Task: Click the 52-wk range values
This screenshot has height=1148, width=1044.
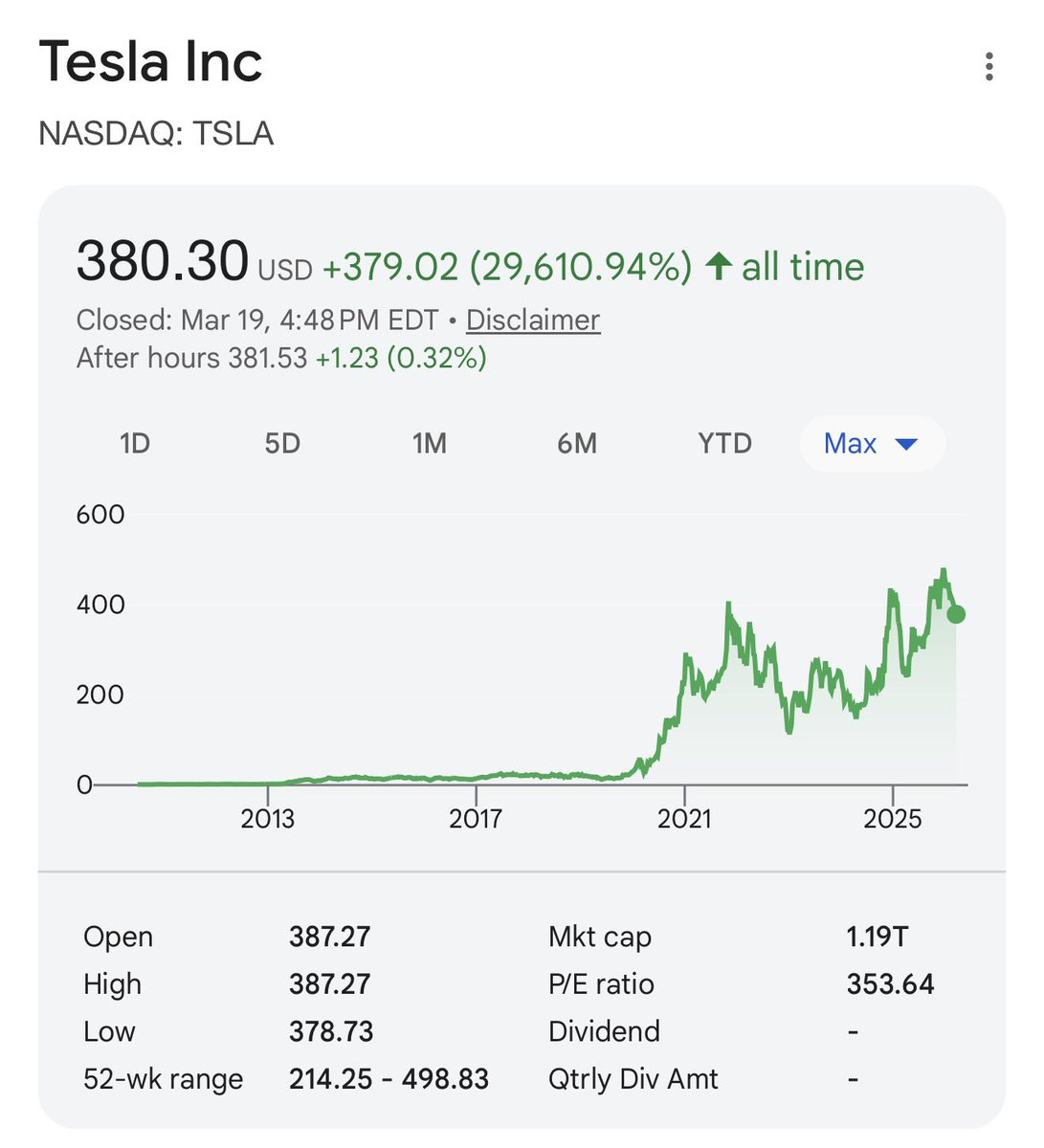Action: [x=389, y=1079]
